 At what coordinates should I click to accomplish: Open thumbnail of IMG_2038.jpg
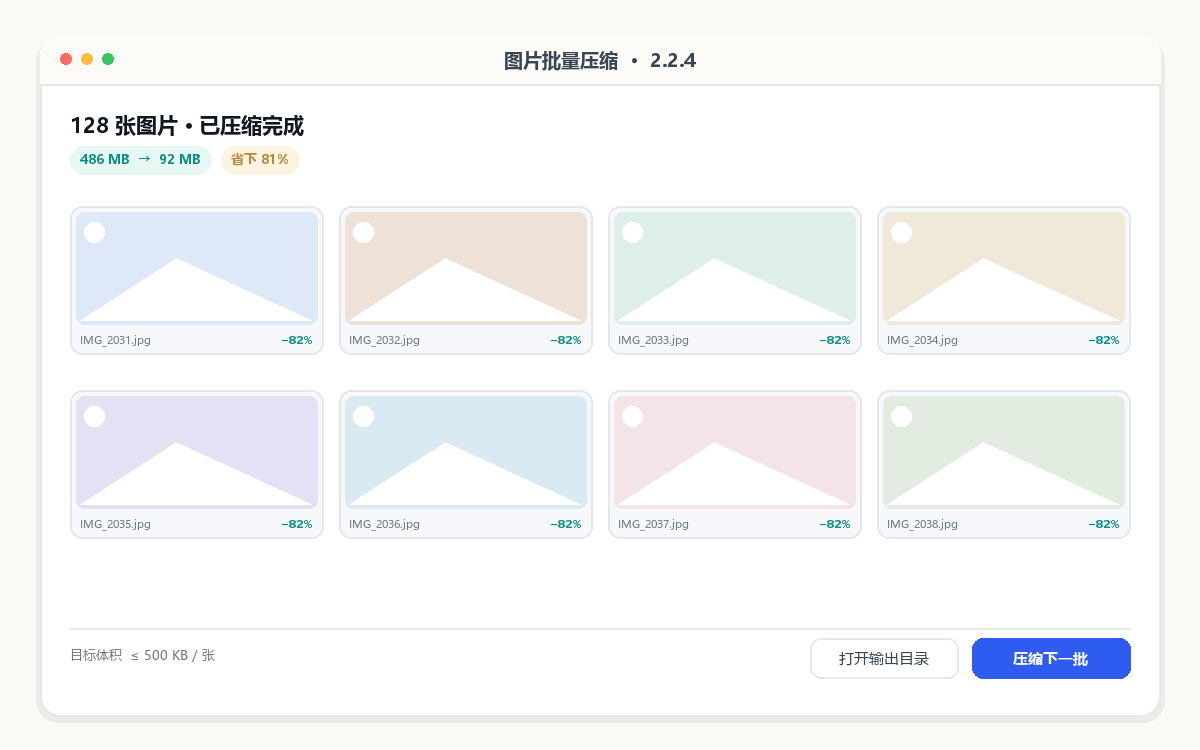pos(1004,452)
